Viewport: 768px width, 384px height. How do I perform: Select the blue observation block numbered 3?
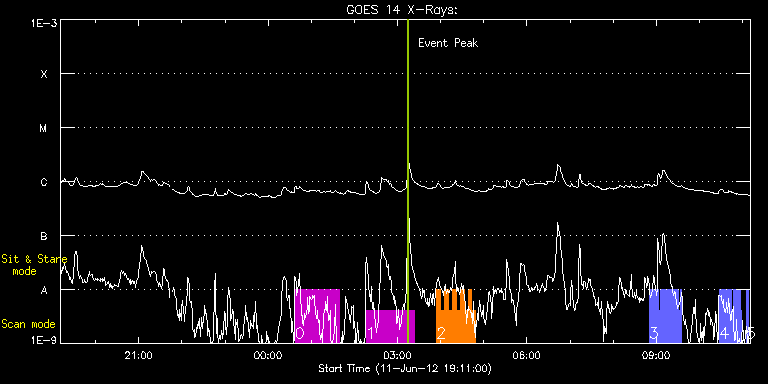point(665,316)
